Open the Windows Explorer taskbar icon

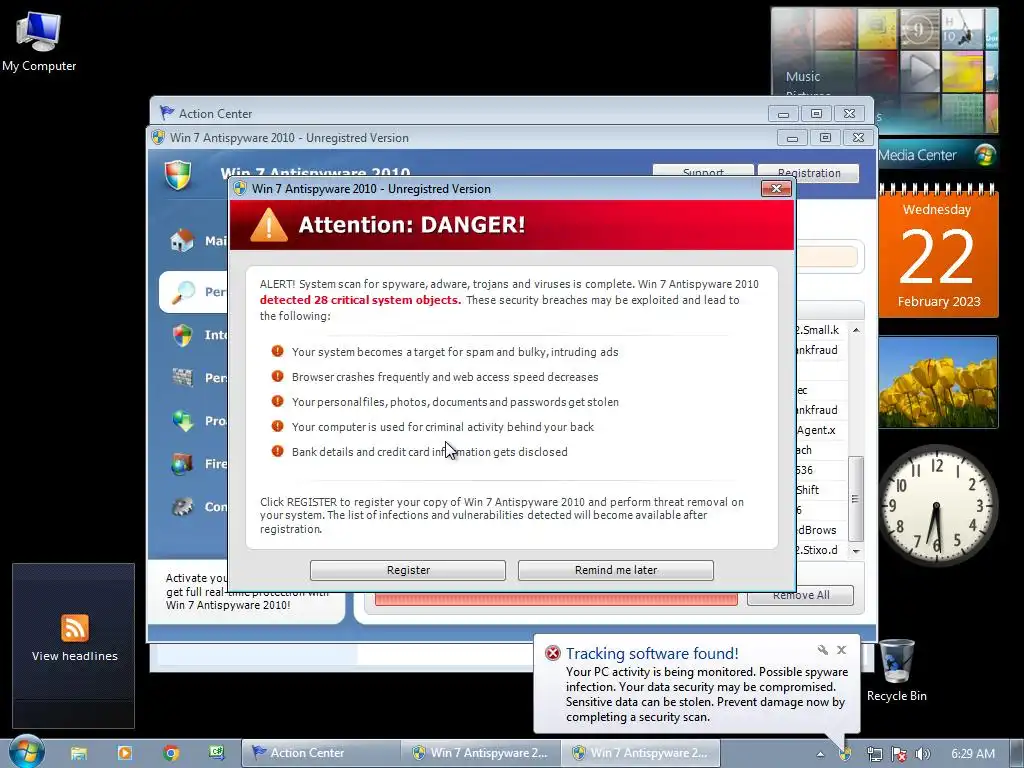pyautogui.click(x=79, y=753)
